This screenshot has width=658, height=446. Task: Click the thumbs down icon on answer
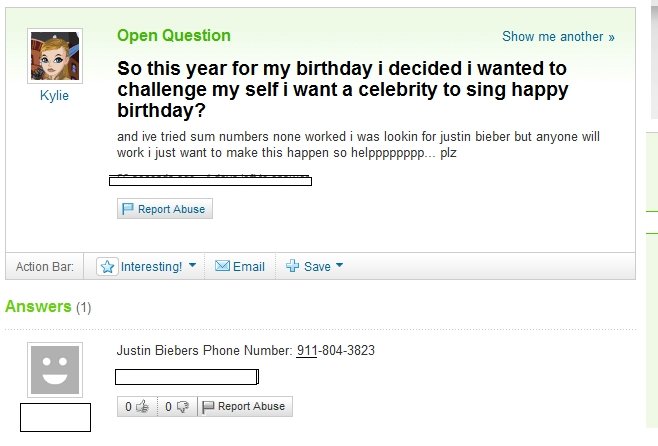point(183,406)
